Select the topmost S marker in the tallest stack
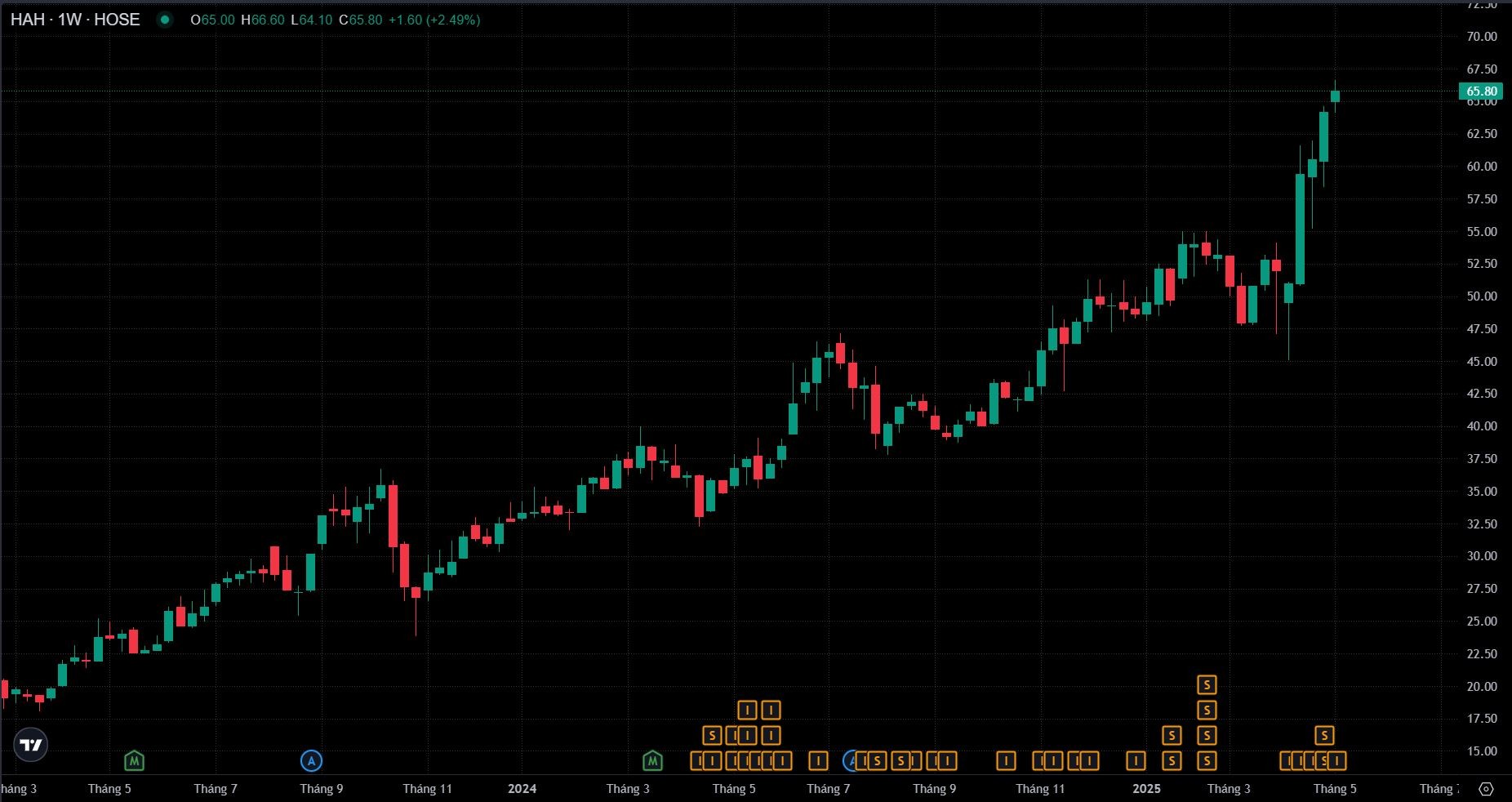The image size is (1512, 802). point(1207,684)
